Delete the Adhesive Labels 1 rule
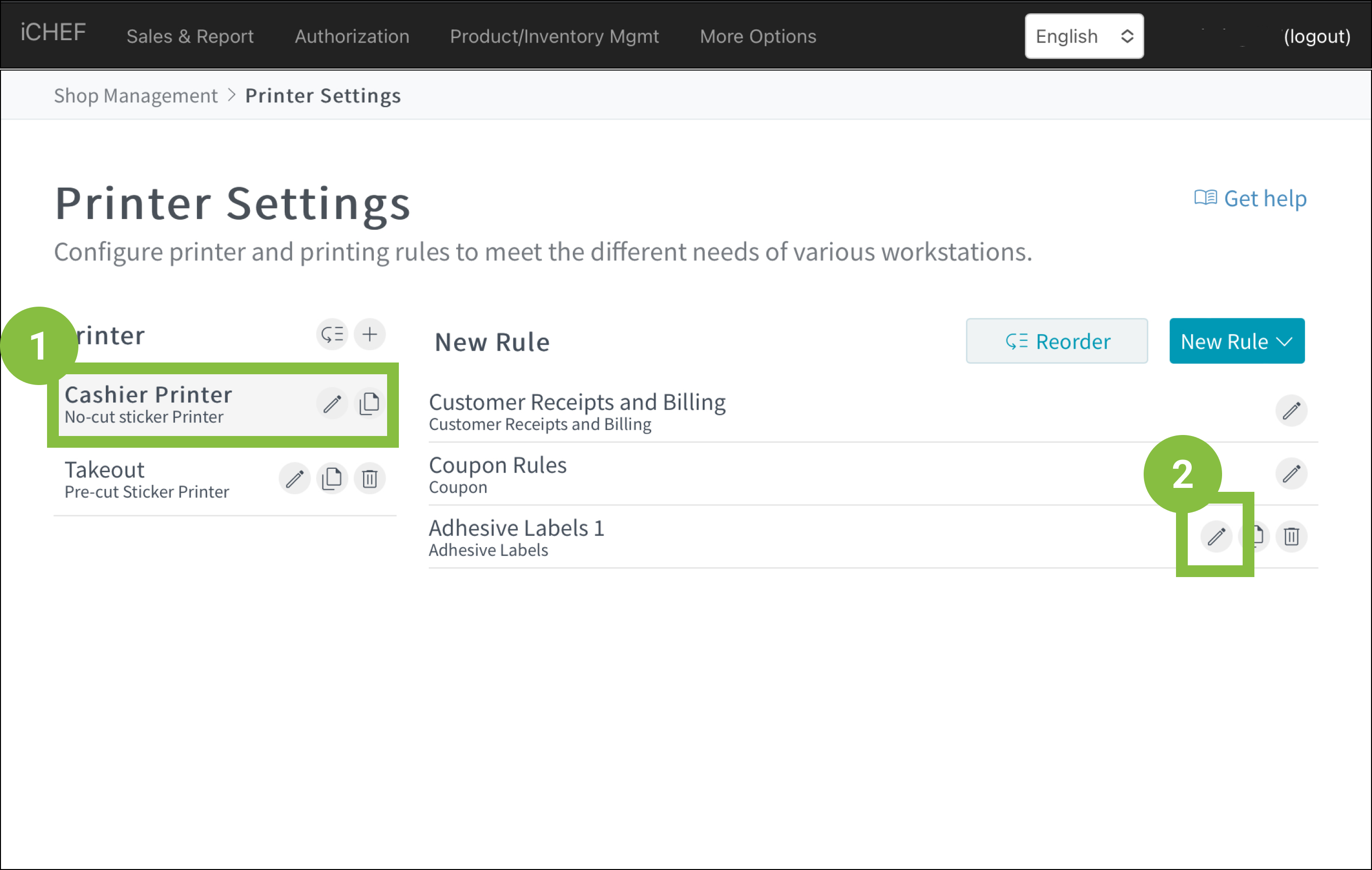1372x870 pixels. (1291, 536)
